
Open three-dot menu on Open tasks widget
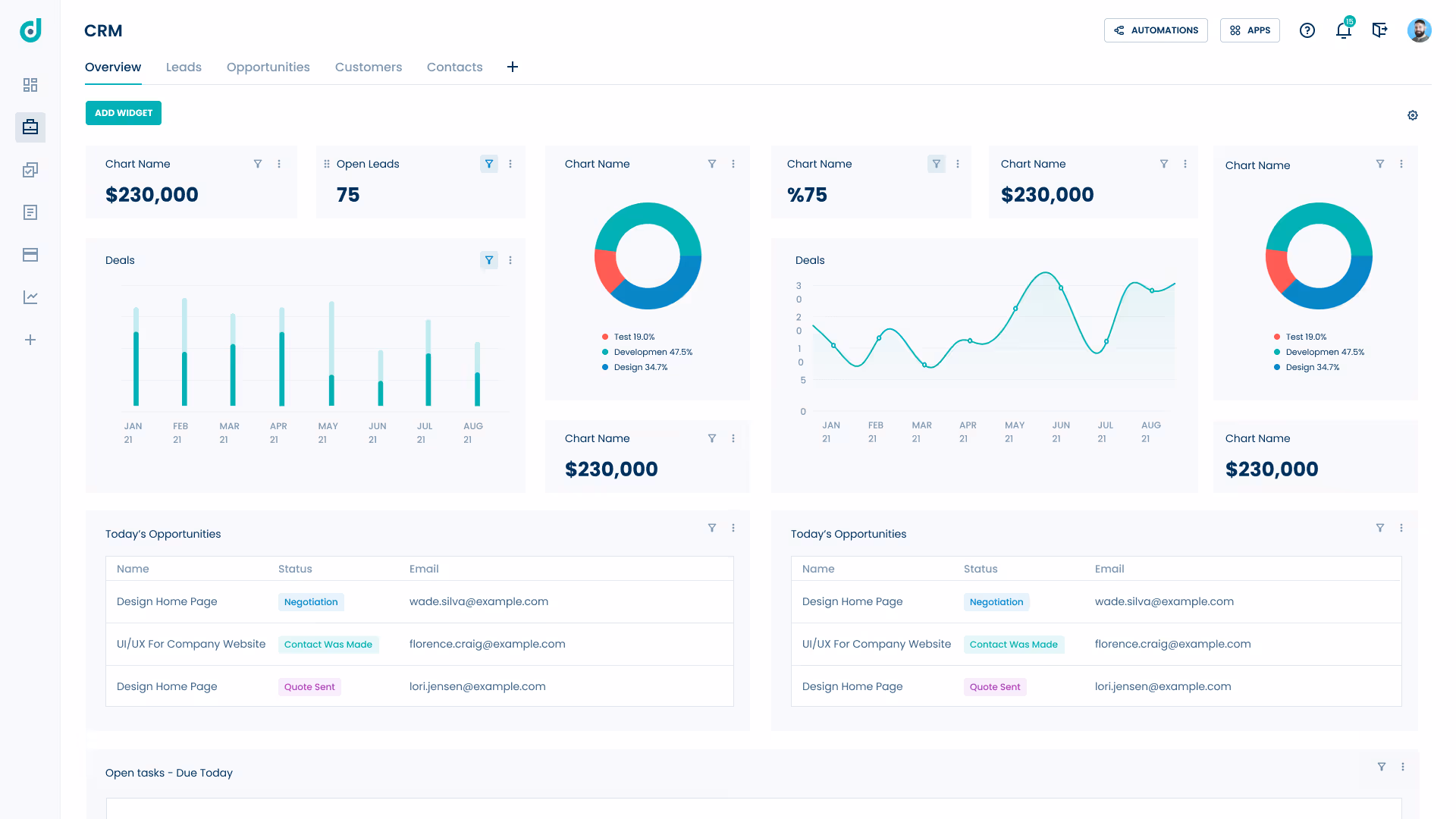click(1402, 767)
